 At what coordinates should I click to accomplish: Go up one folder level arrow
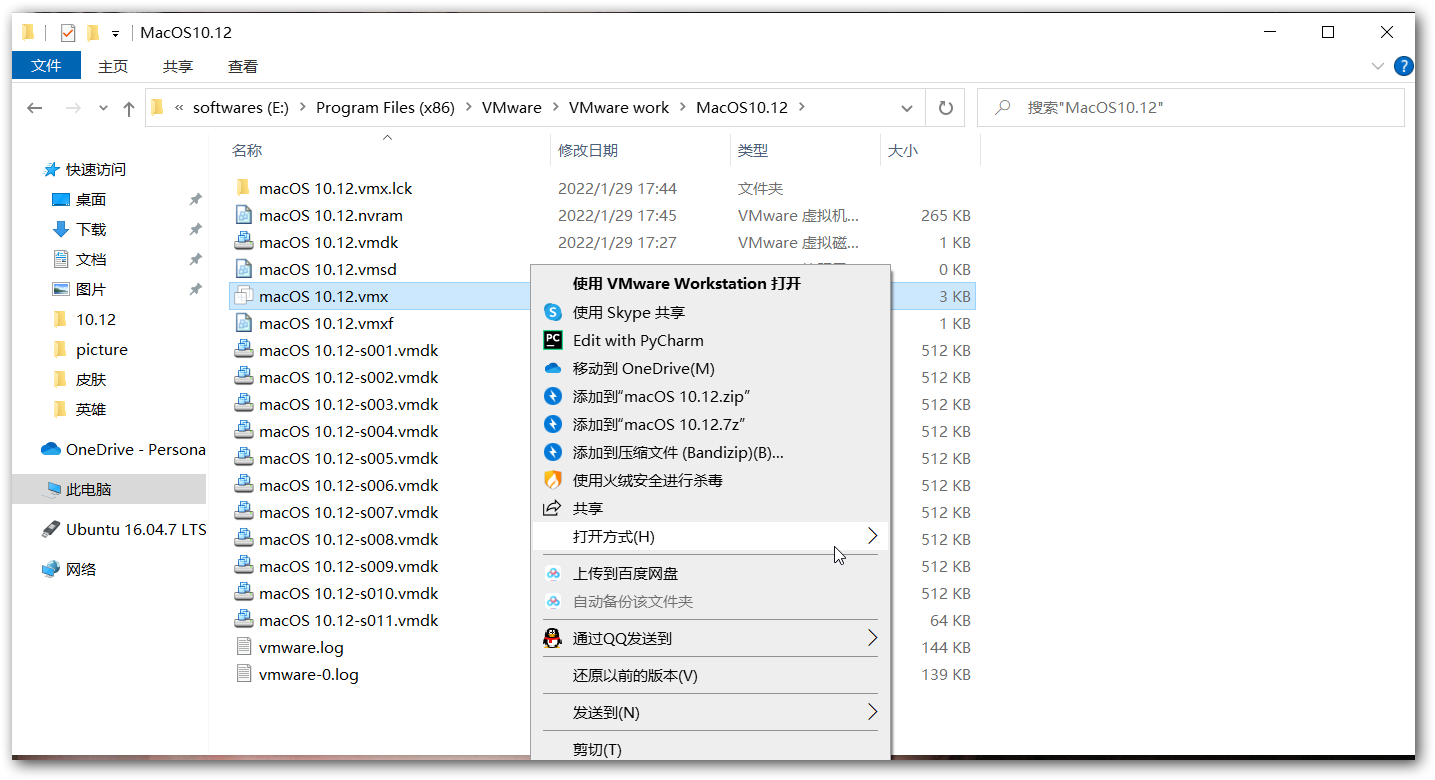point(129,108)
